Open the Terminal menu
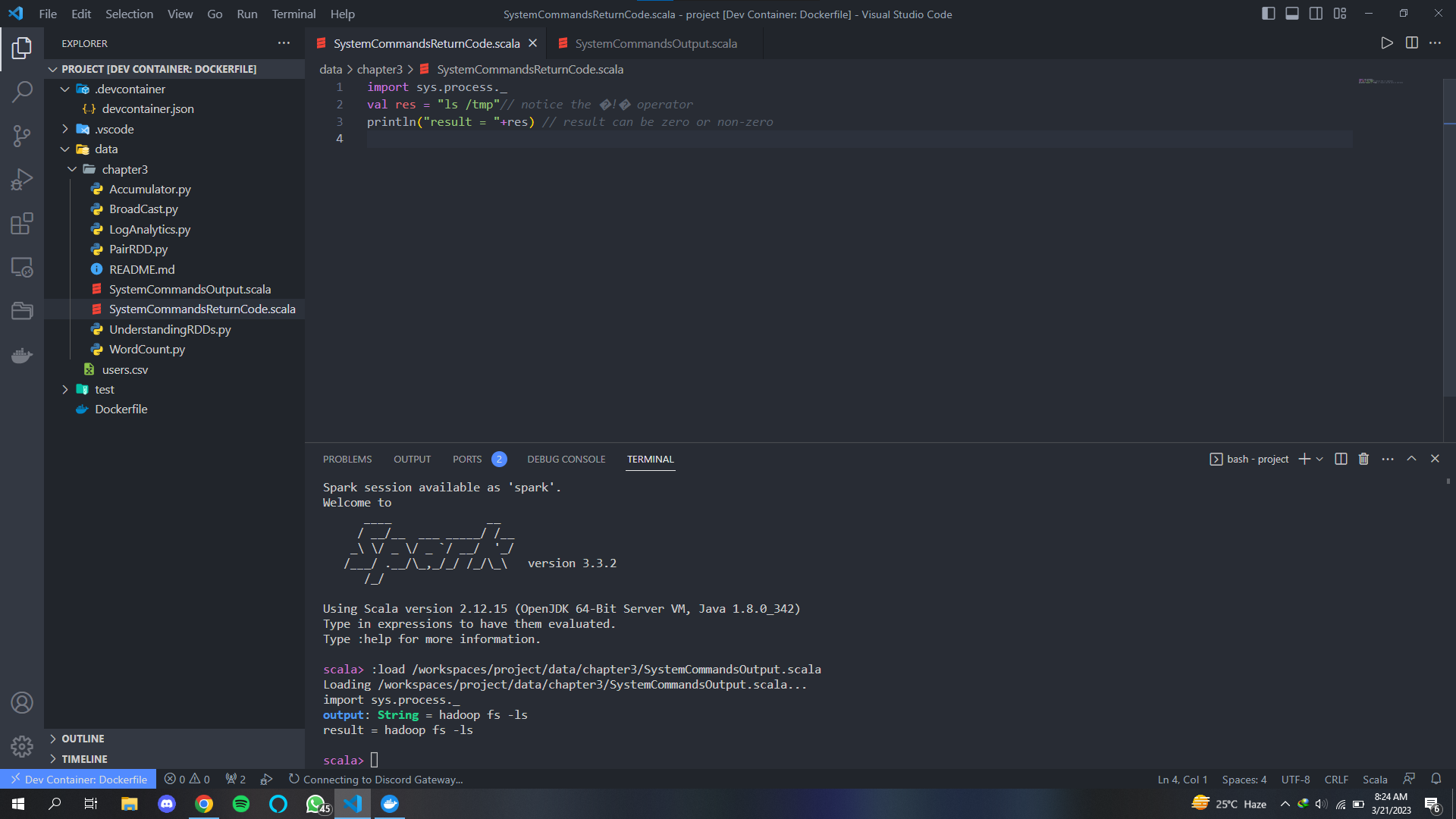 pyautogui.click(x=293, y=14)
